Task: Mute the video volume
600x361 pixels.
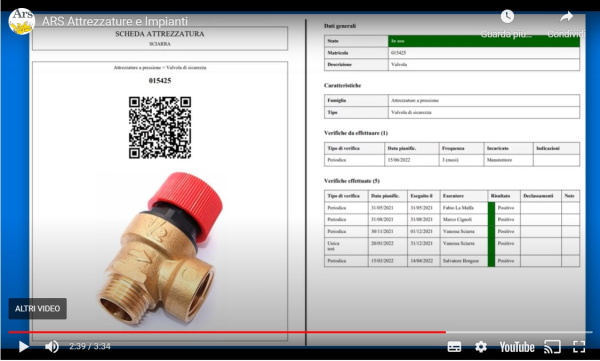Action: coord(52,346)
